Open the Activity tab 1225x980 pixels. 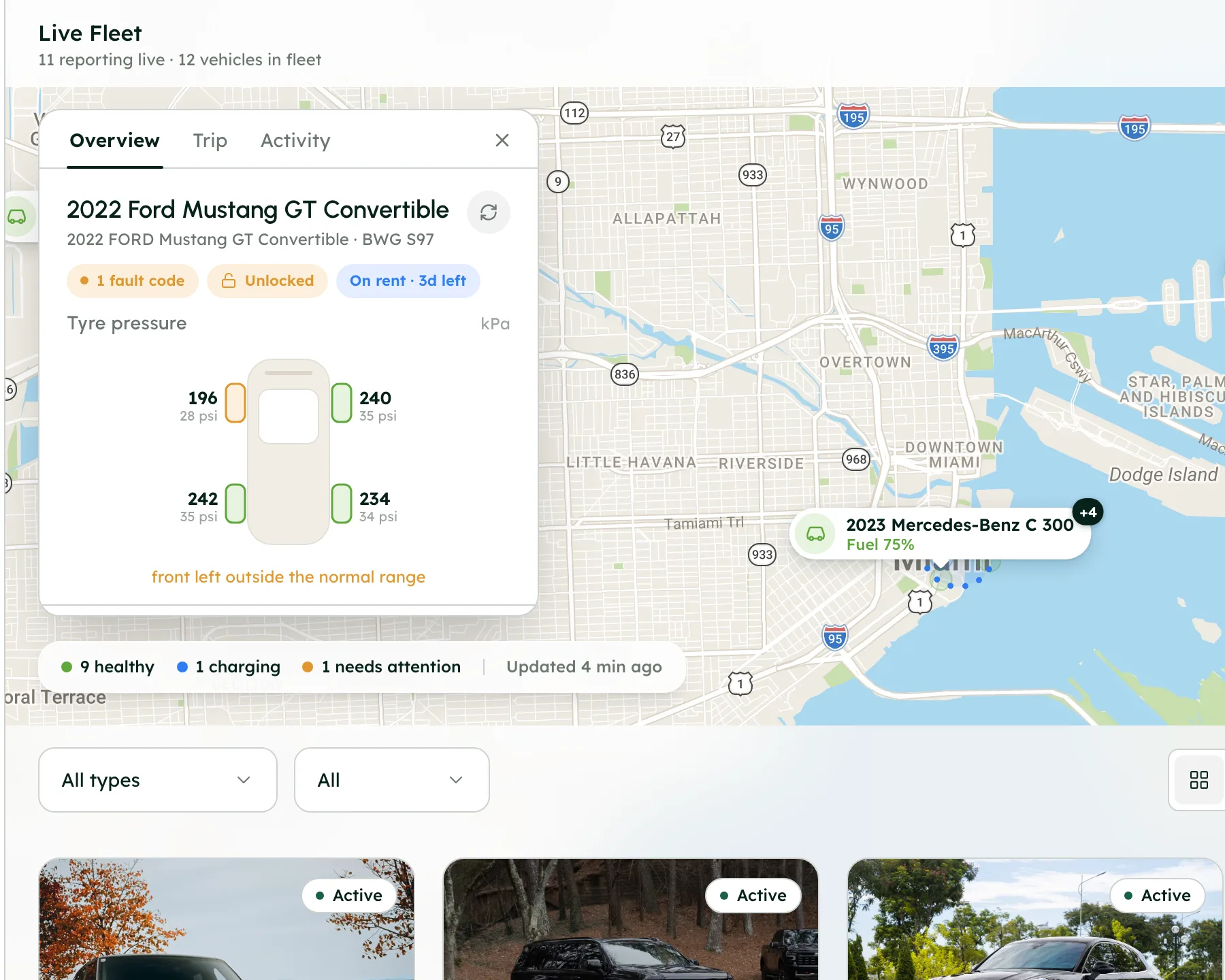tap(295, 140)
